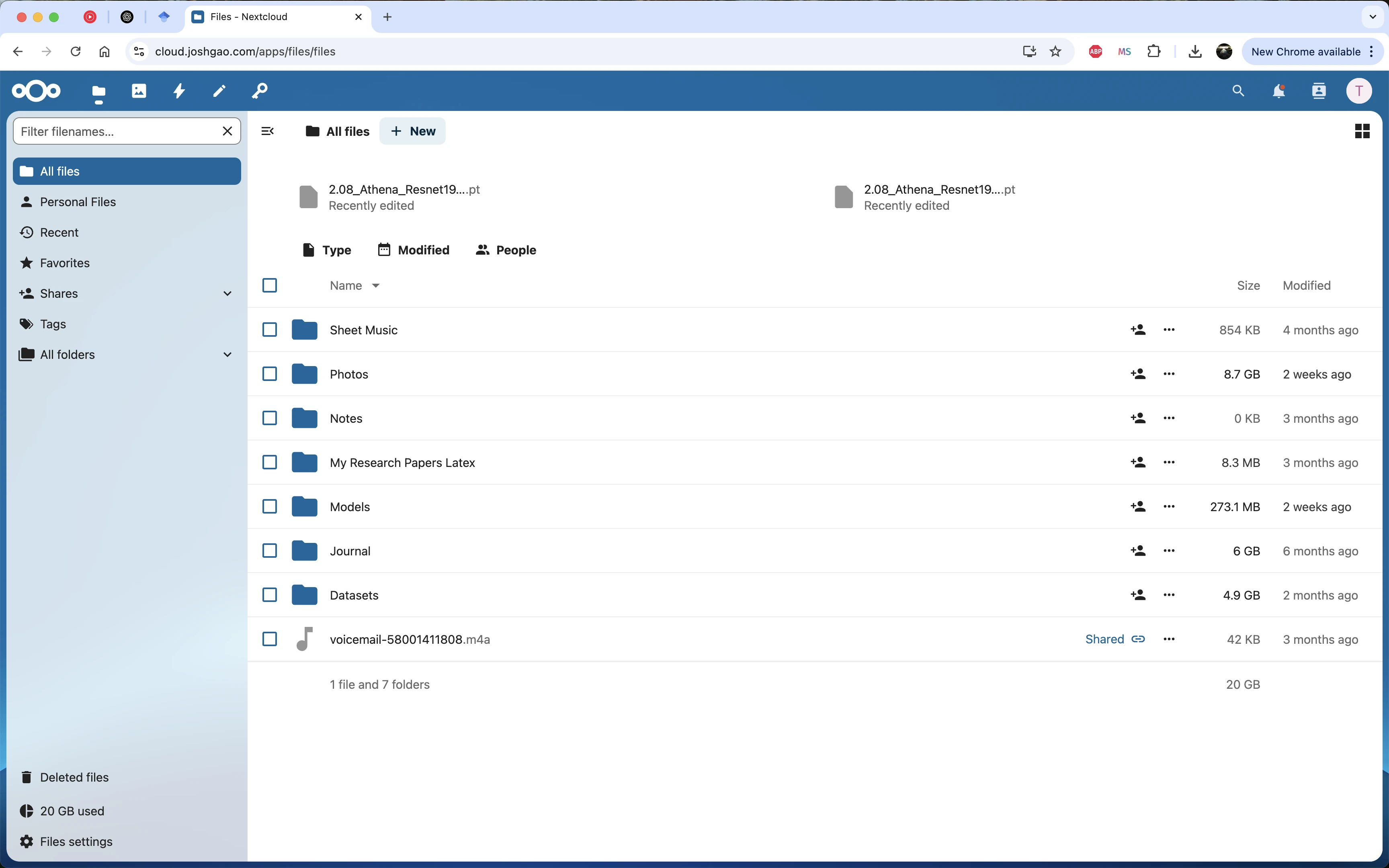Screen dimensions: 1389x868
Task: Open Files settings
Action: click(127, 841)
